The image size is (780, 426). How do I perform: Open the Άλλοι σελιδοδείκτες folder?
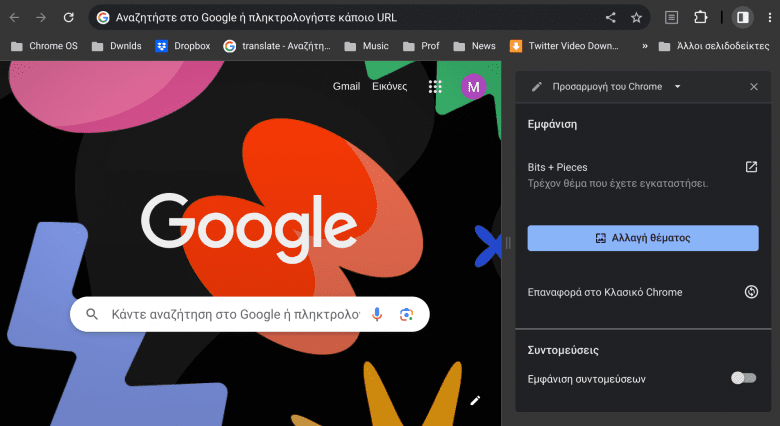(714, 46)
